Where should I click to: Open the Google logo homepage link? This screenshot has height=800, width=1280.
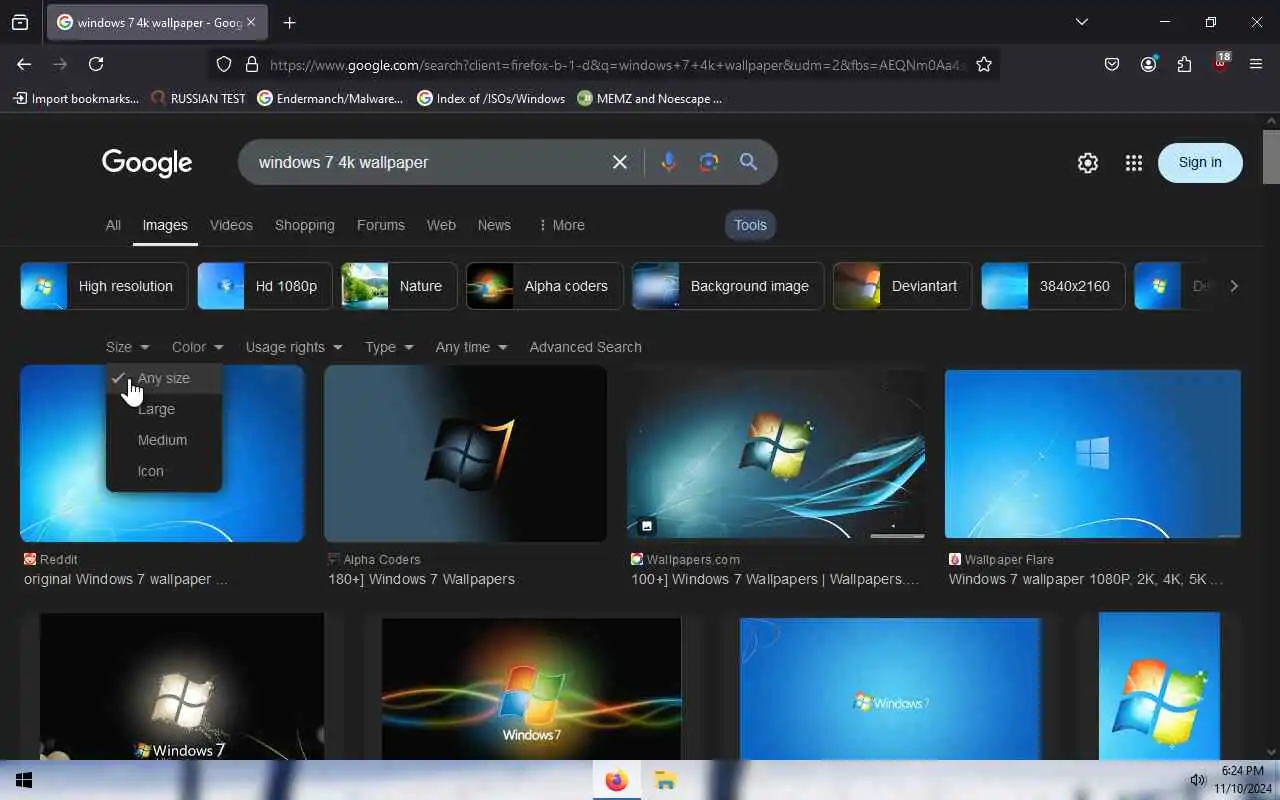coord(147,163)
